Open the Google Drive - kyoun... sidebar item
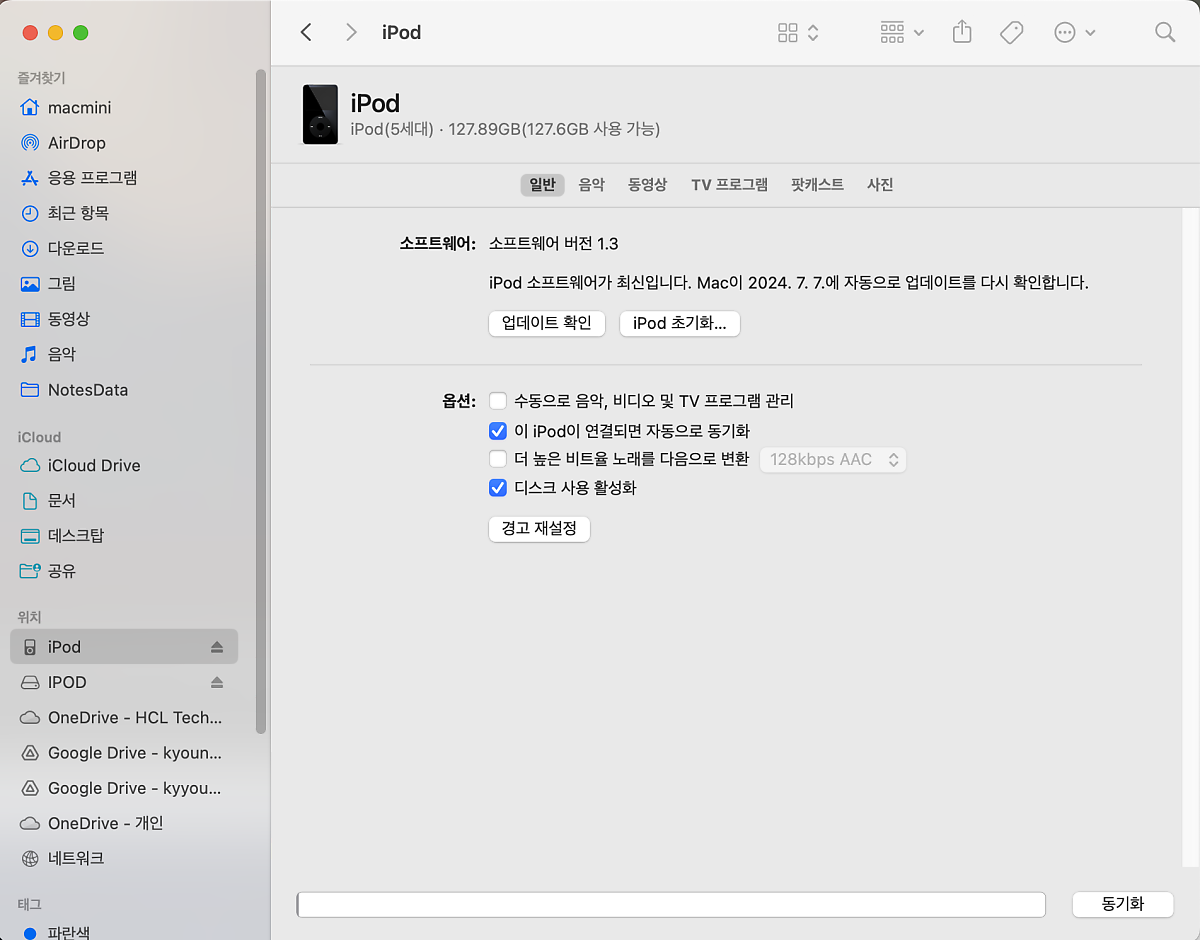This screenshot has width=1200, height=940. click(124, 753)
